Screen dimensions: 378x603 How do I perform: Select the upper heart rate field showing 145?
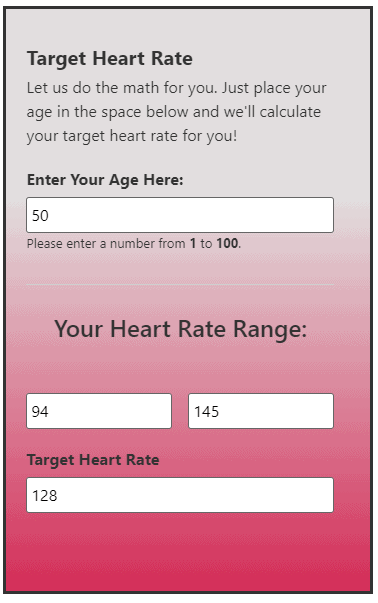point(261,411)
